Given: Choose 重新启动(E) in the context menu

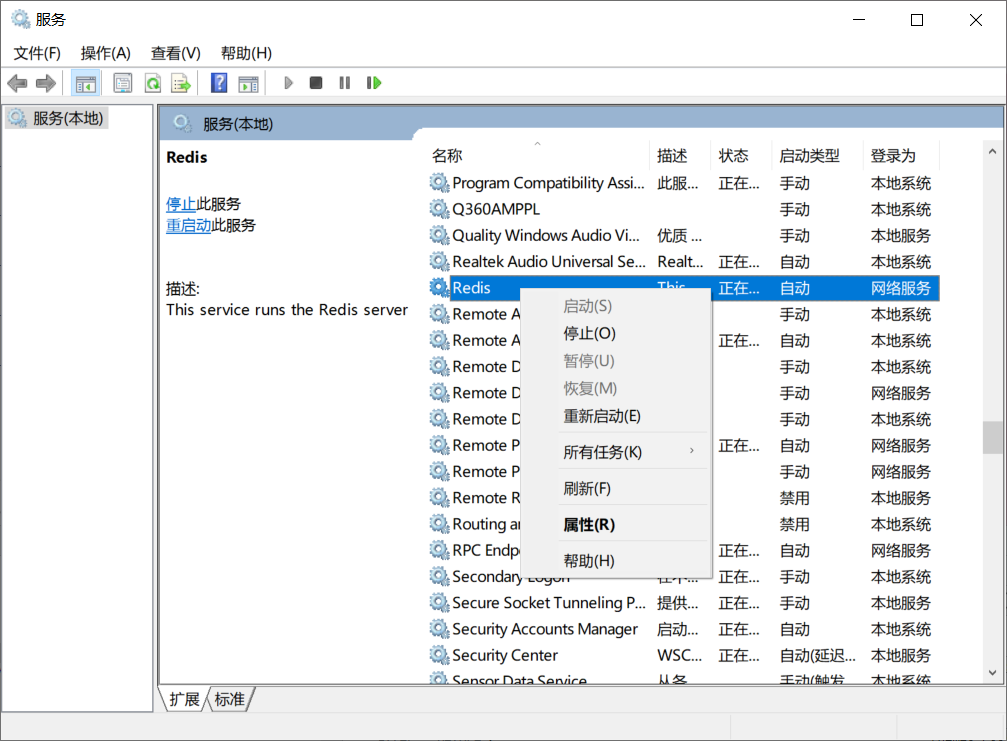Looking at the screenshot, I should (602, 416).
